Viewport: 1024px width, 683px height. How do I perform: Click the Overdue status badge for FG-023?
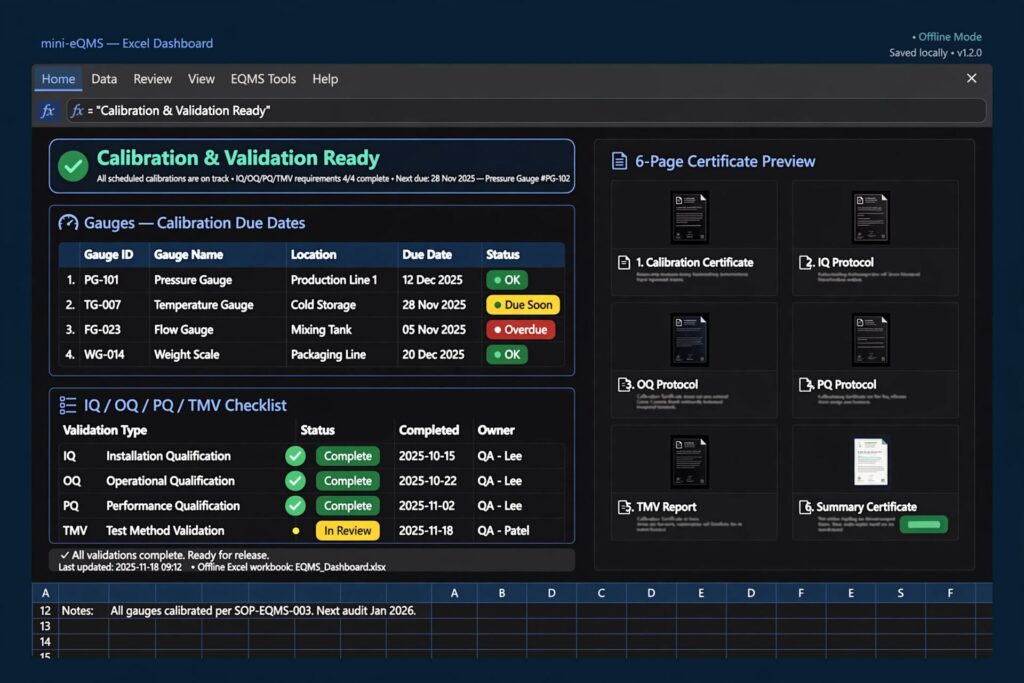[520, 330]
